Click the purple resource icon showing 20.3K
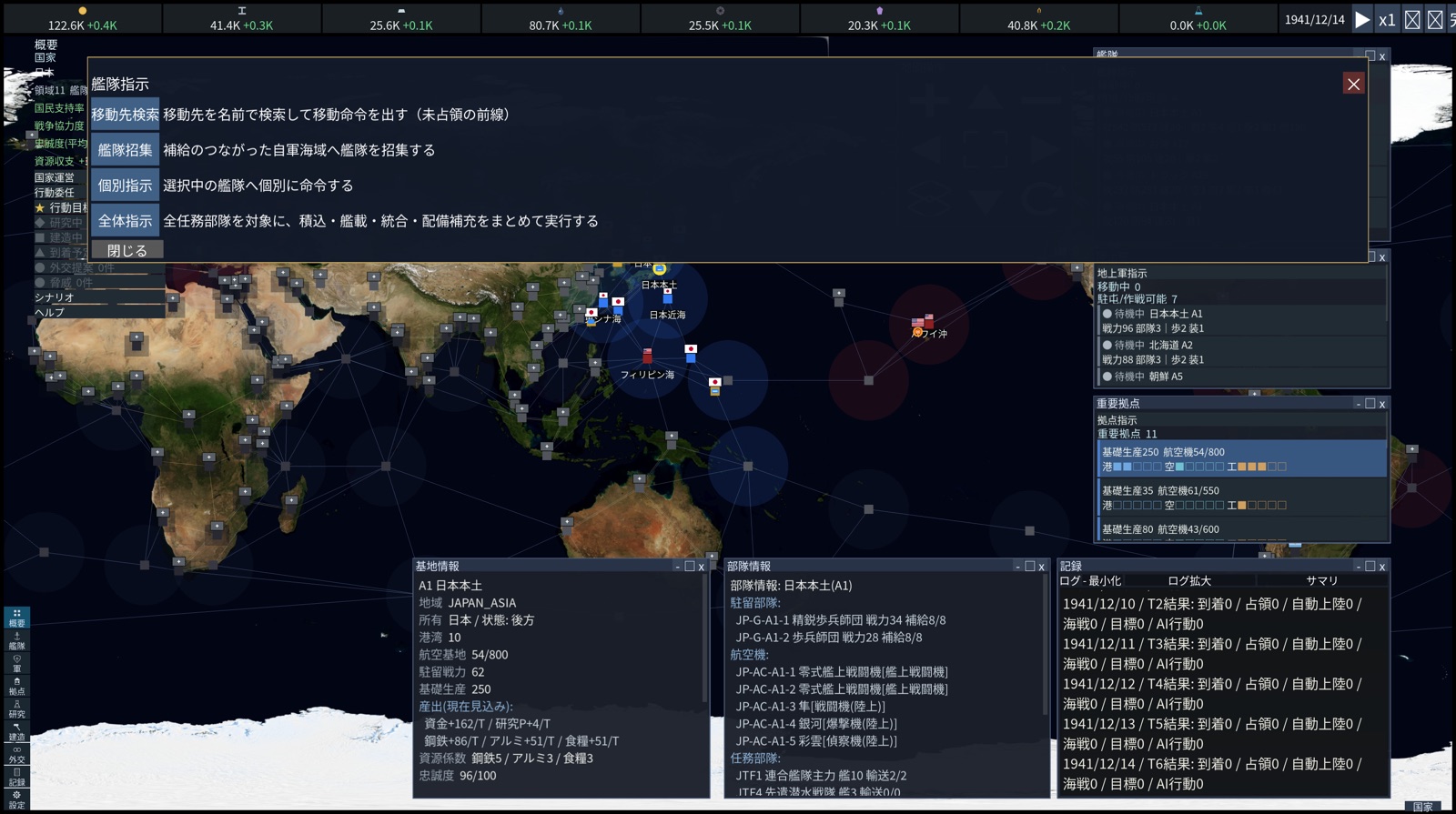Image resolution: width=1456 pixels, height=814 pixels. (x=879, y=11)
